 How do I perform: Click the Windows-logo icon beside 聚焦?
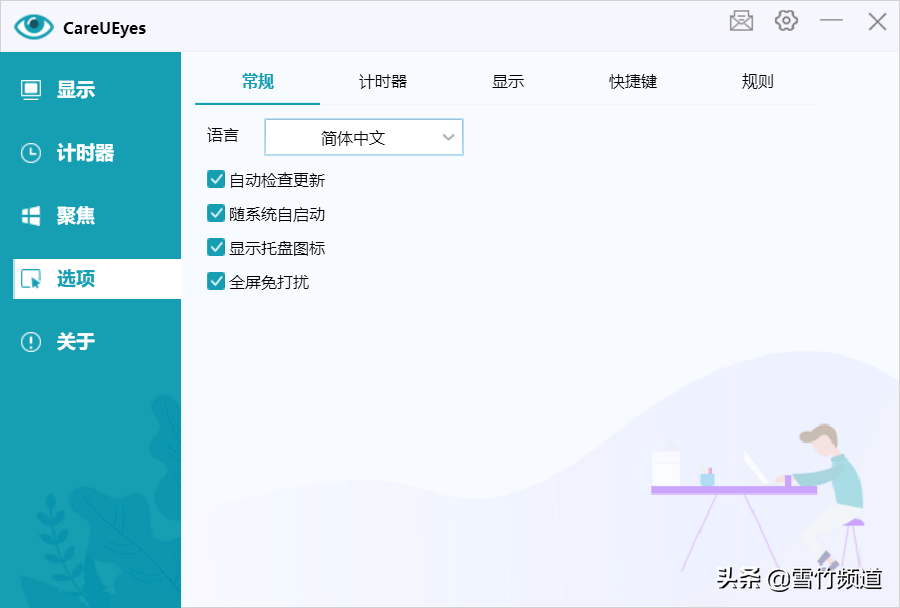point(32,216)
